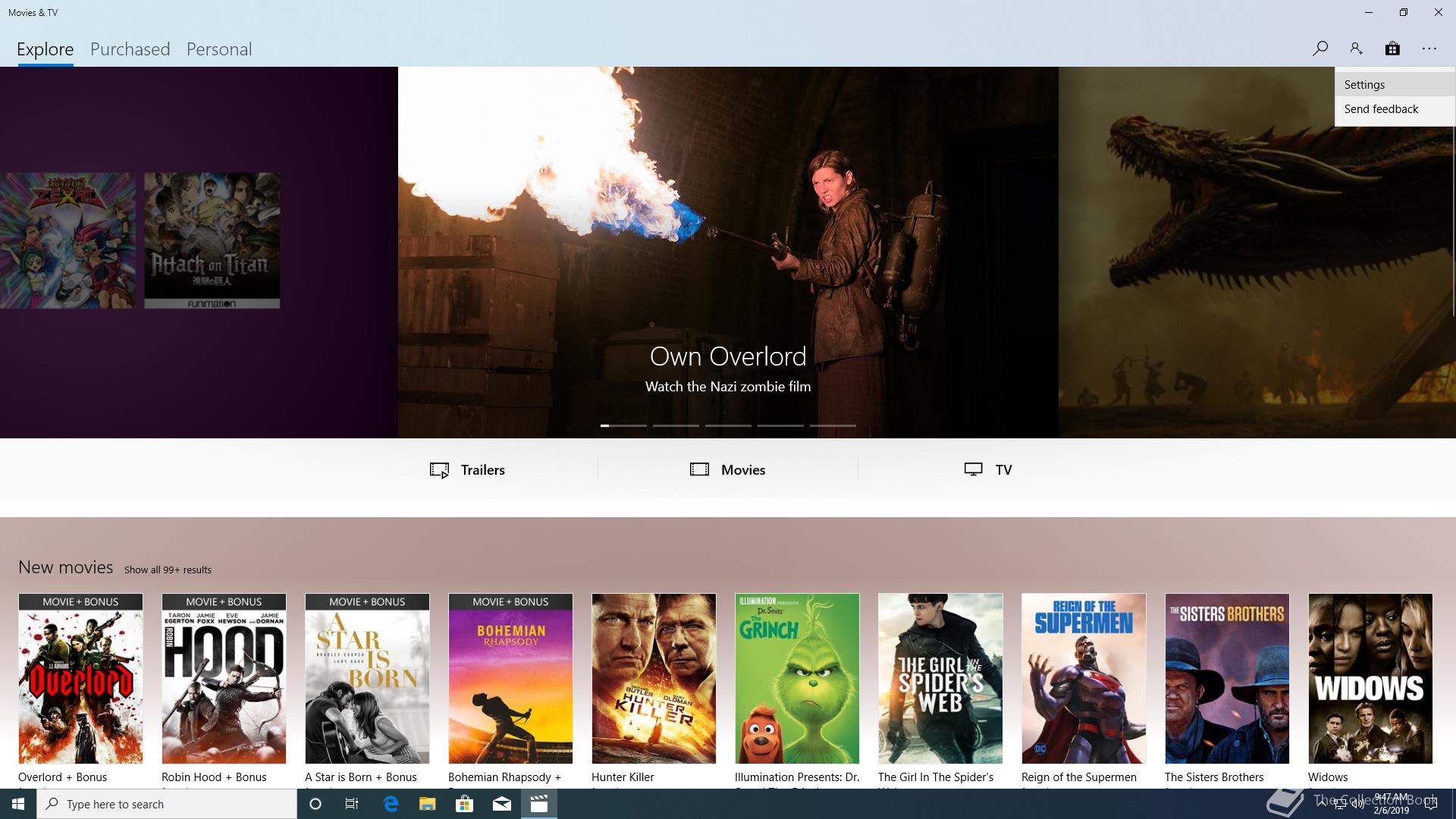Open the Overlord movie poster

click(x=80, y=679)
